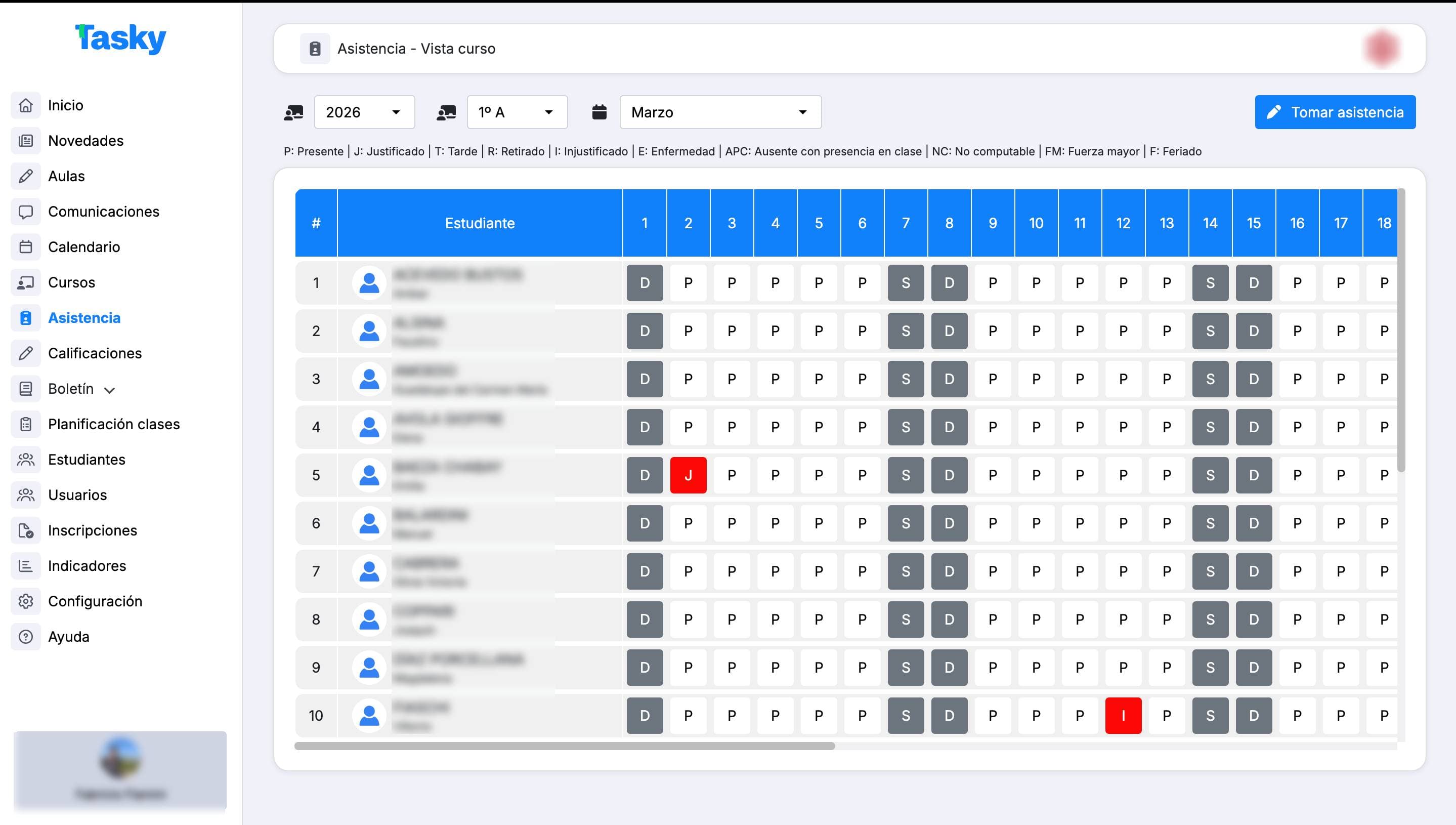Viewport: 1456px width, 825px height.
Task: Open the Marzo month dropdown
Action: 720,112
